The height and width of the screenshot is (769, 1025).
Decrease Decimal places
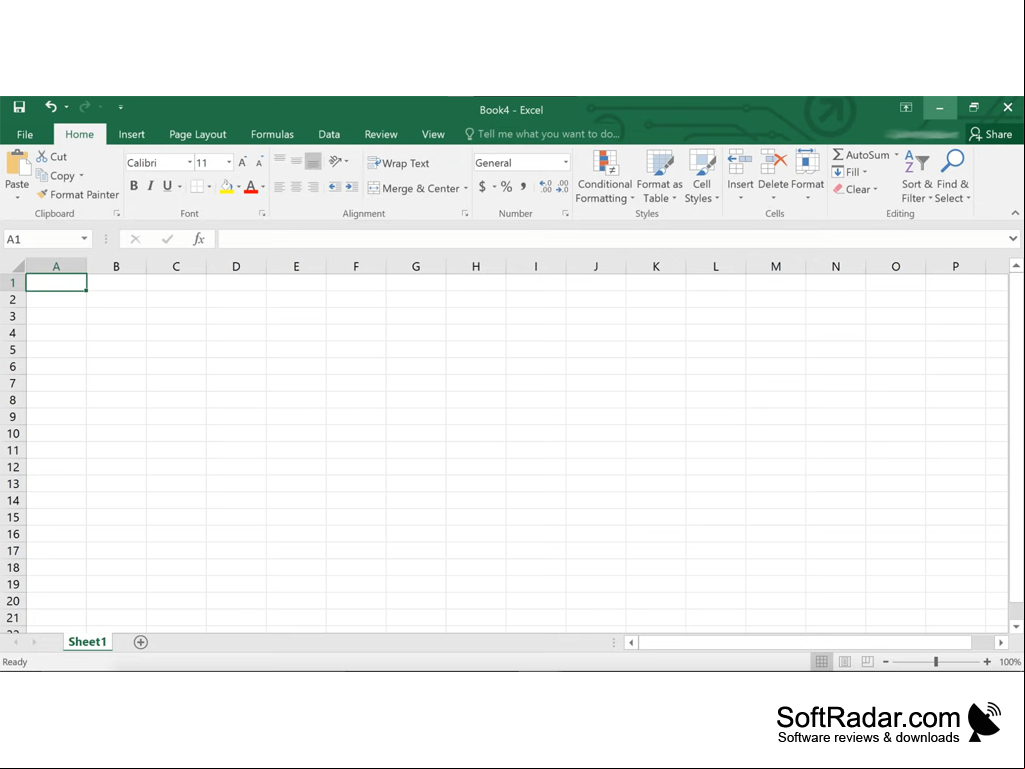click(x=563, y=187)
